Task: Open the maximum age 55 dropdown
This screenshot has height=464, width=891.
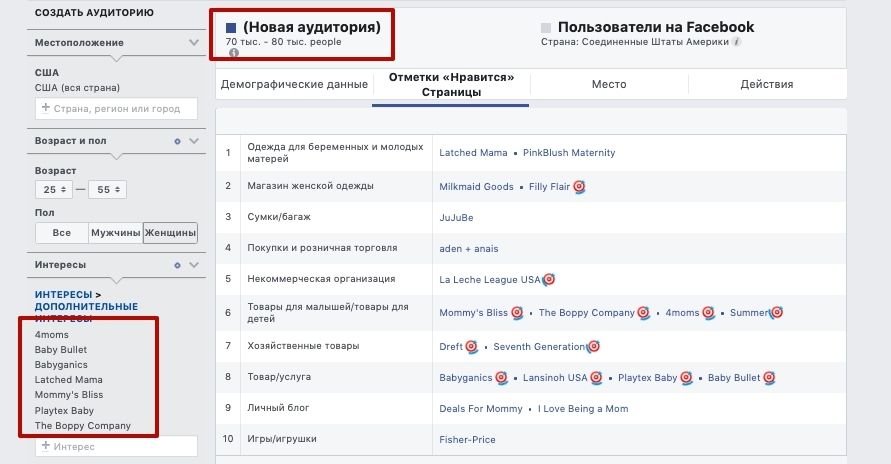Action: tap(108, 190)
